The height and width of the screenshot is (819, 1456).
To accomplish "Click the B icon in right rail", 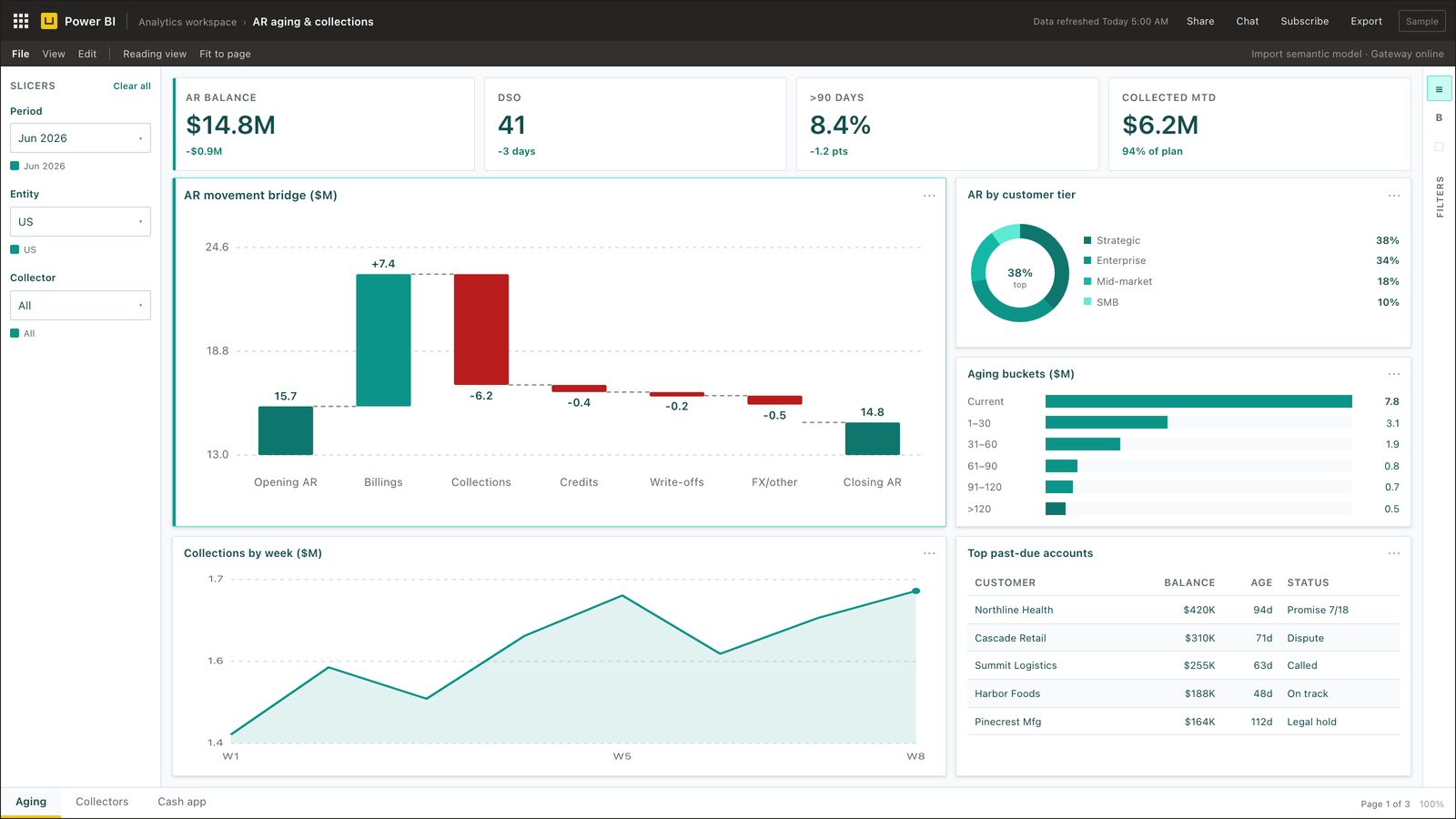I will coord(1439,117).
